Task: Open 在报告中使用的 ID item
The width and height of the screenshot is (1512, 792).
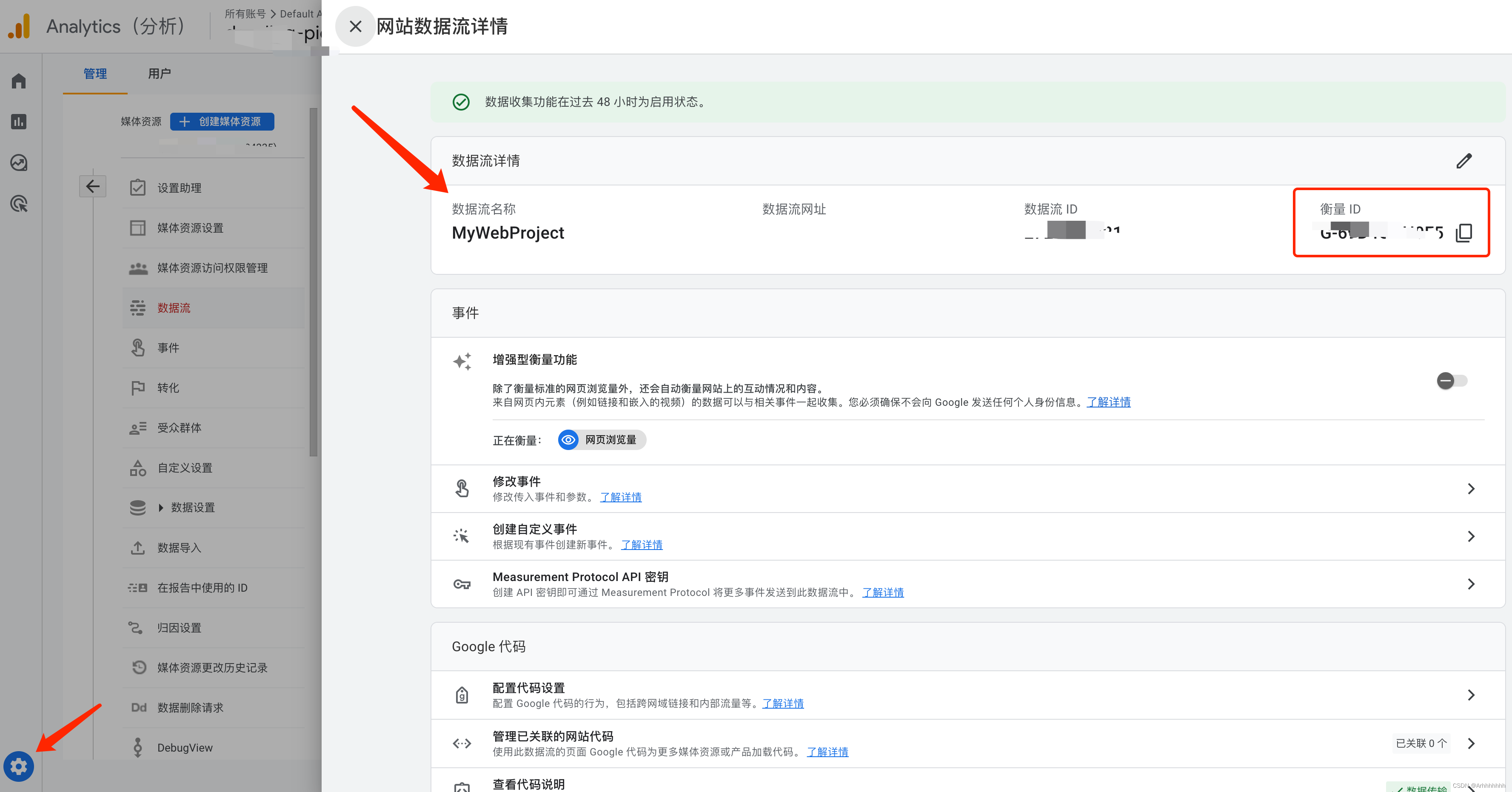Action: click(x=214, y=587)
